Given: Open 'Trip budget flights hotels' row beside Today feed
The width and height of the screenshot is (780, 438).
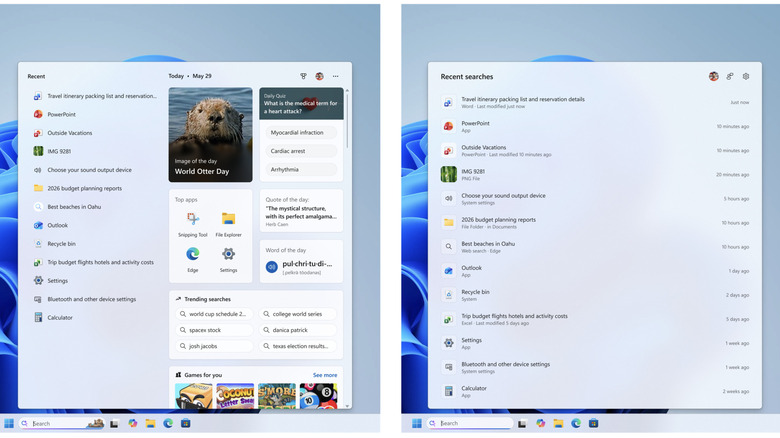Looking at the screenshot, I should (x=95, y=262).
